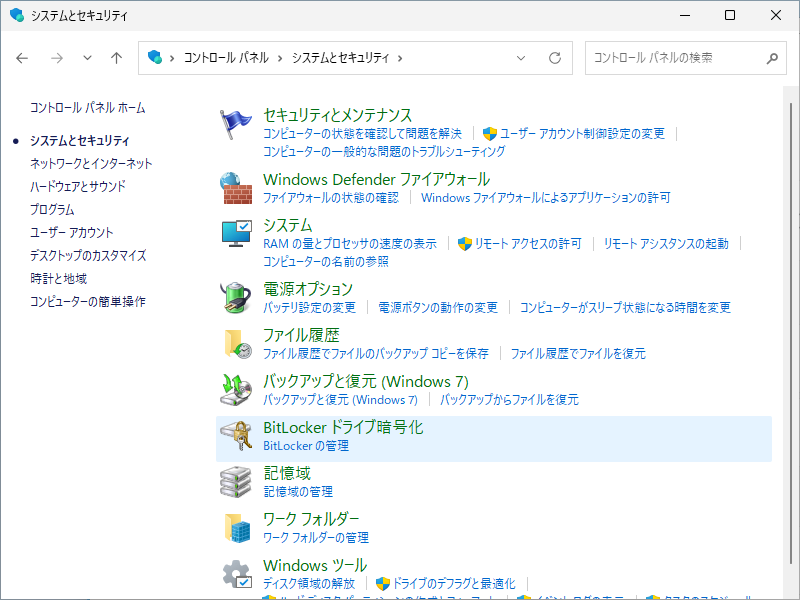Select ハードウェアとサウンド in sidebar
This screenshot has height=600, width=800.
78,186
